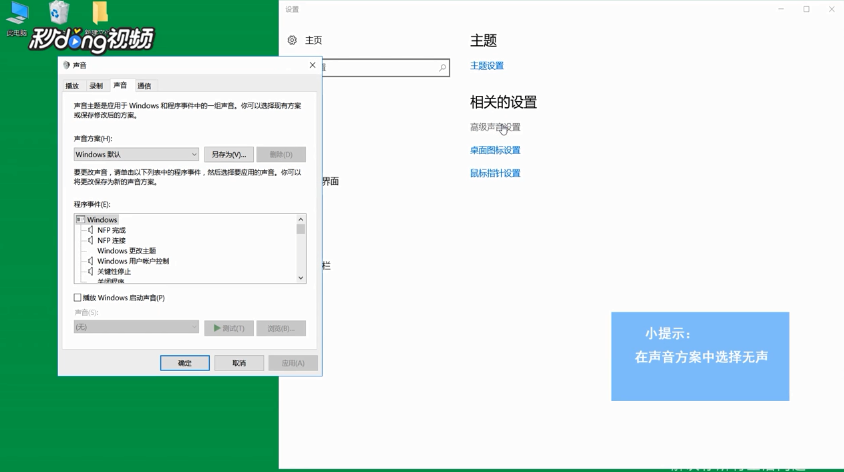
Task: Select the Recycle Bin desktop icon
Action: [59, 13]
